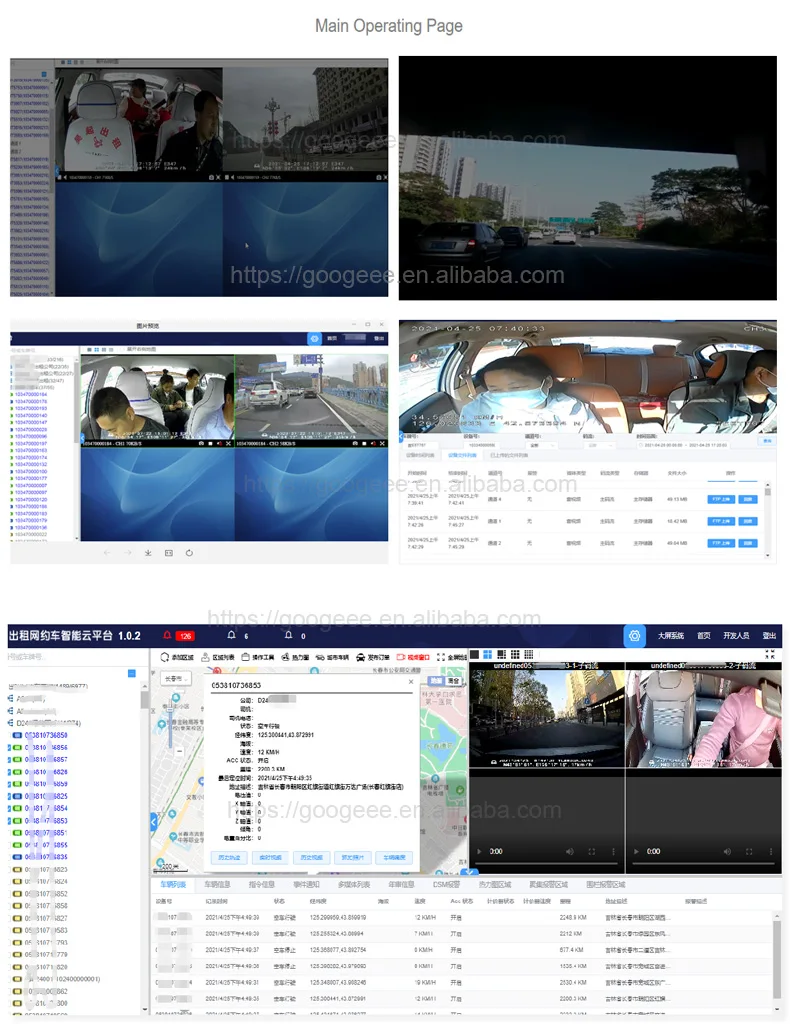Select the single-window video layout icon

(474, 654)
